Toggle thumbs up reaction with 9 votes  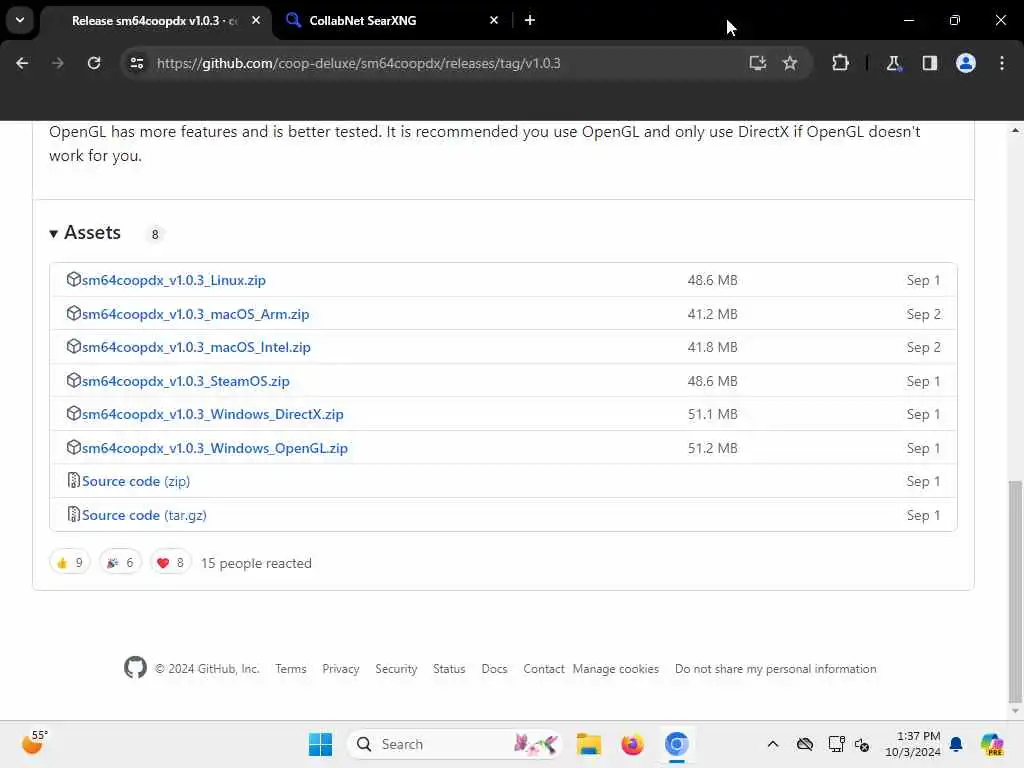click(70, 563)
